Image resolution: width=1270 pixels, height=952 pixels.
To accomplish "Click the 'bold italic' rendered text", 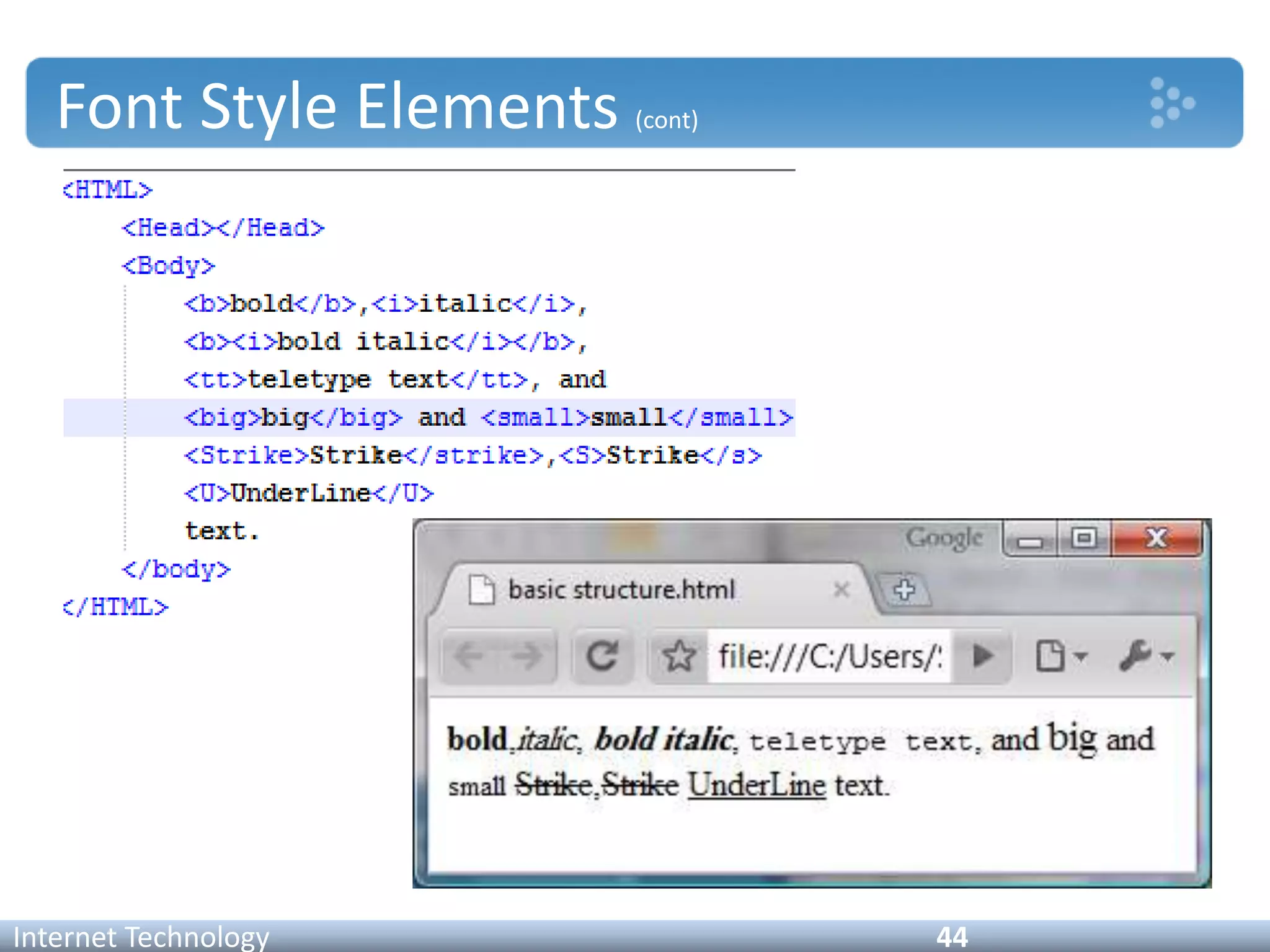I will (x=664, y=739).
